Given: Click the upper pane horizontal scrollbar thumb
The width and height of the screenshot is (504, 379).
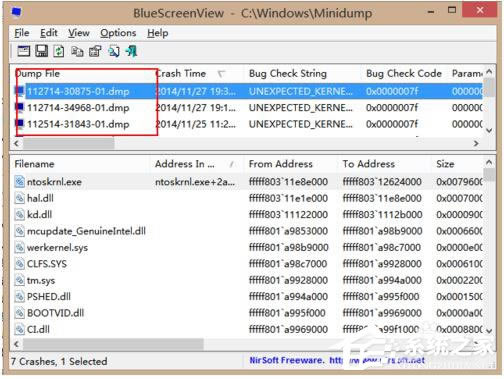Looking at the screenshot, I should pos(68,143).
